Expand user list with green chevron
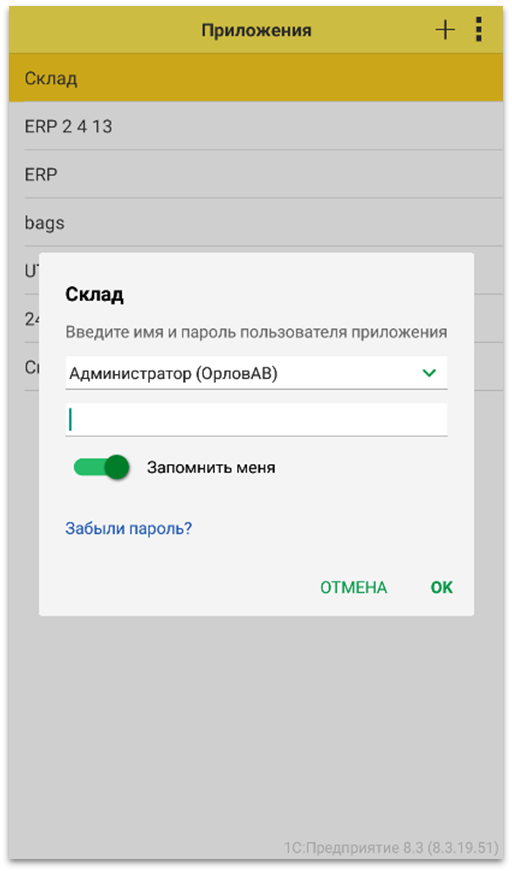The image size is (512, 871). pyautogui.click(x=429, y=373)
